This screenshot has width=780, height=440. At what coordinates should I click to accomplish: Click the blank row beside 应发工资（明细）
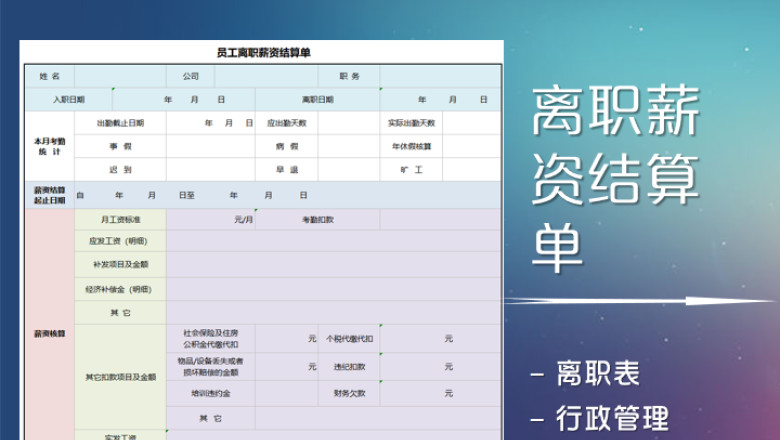[x=334, y=241]
